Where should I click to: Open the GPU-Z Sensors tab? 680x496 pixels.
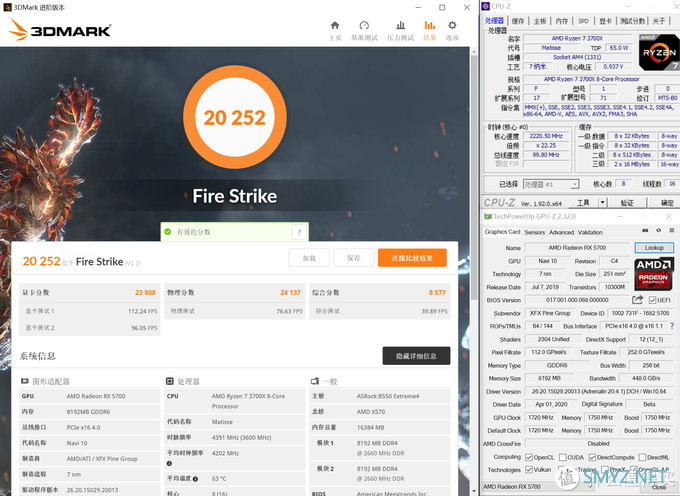coord(534,232)
